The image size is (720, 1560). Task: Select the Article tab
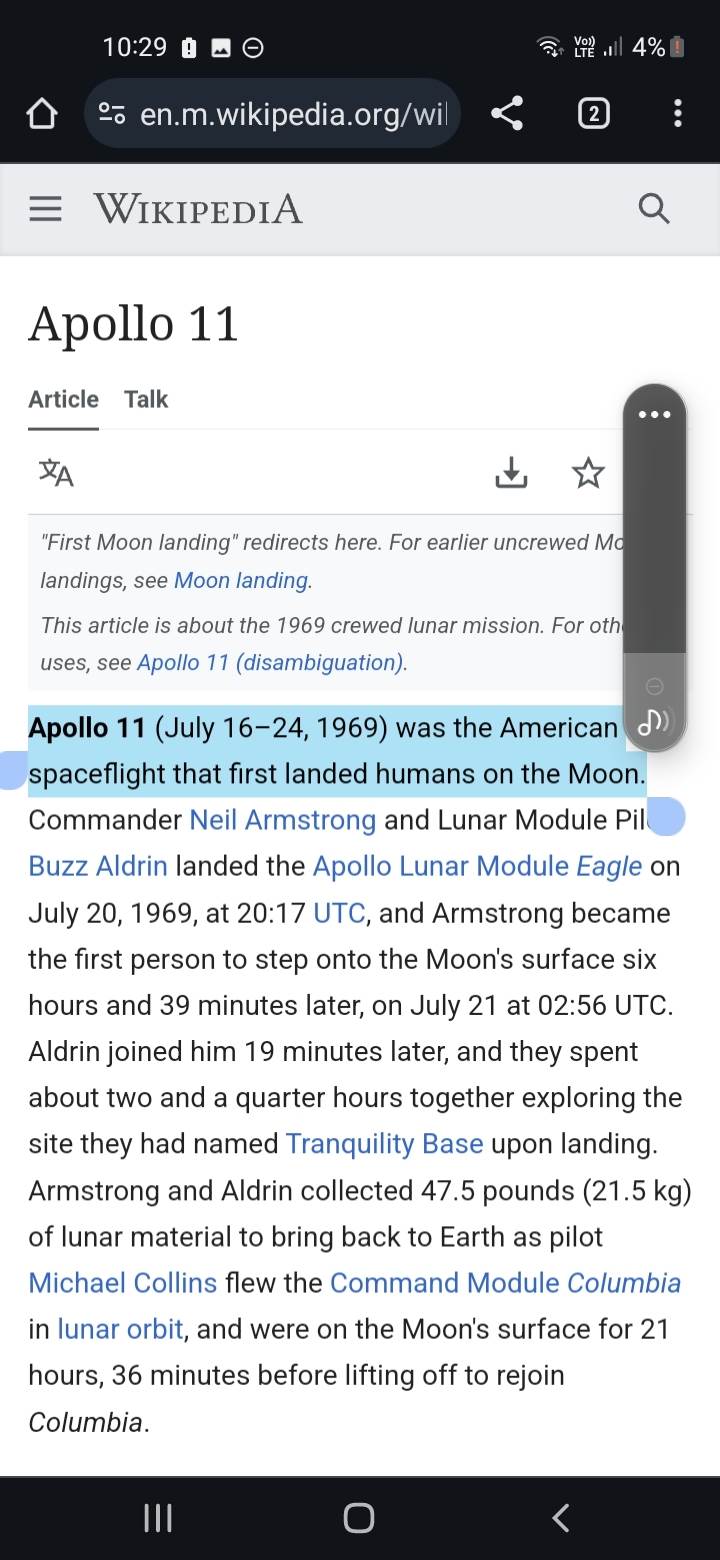click(x=63, y=399)
